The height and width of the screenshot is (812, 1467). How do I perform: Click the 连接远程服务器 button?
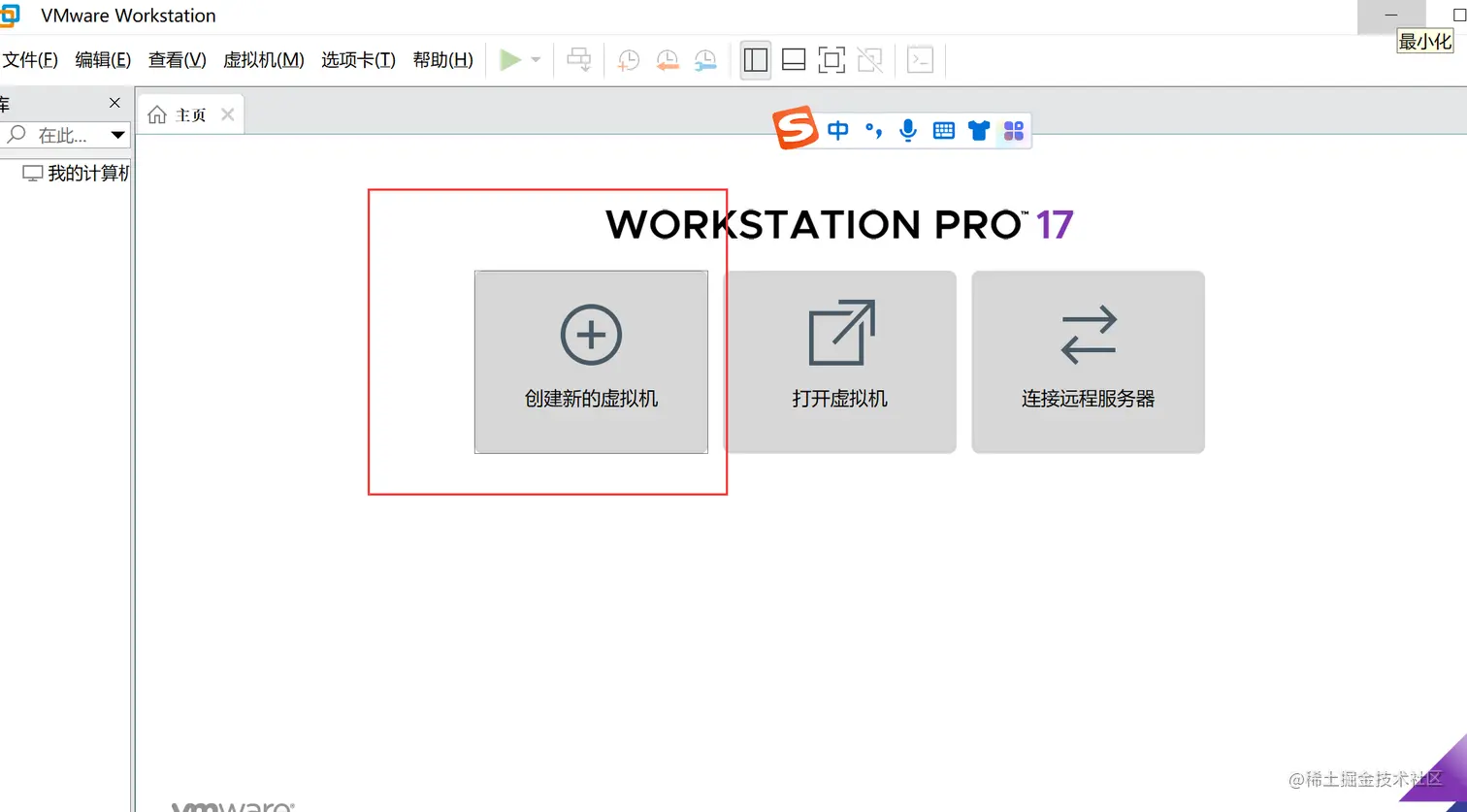[x=1089, y=362]
